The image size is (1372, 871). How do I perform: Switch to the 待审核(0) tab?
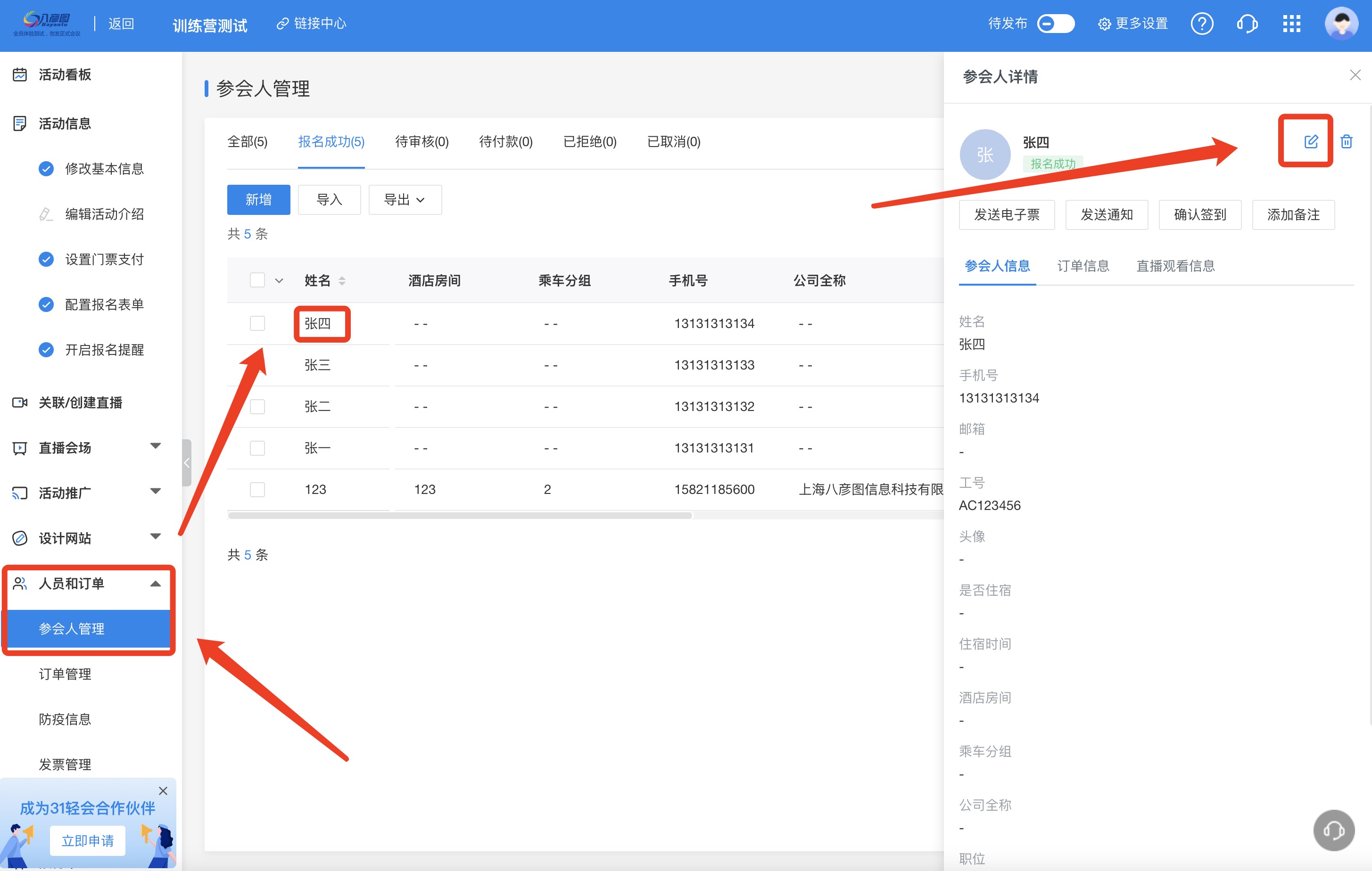click(422, 142)
